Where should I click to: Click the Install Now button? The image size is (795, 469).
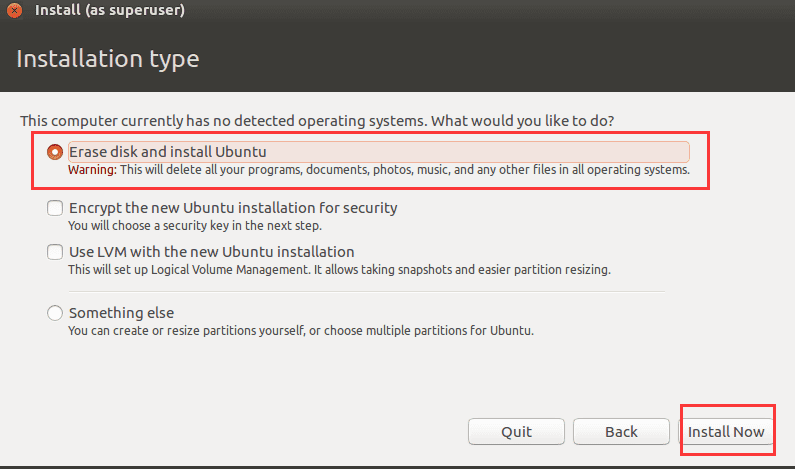[x=726, y=431]
